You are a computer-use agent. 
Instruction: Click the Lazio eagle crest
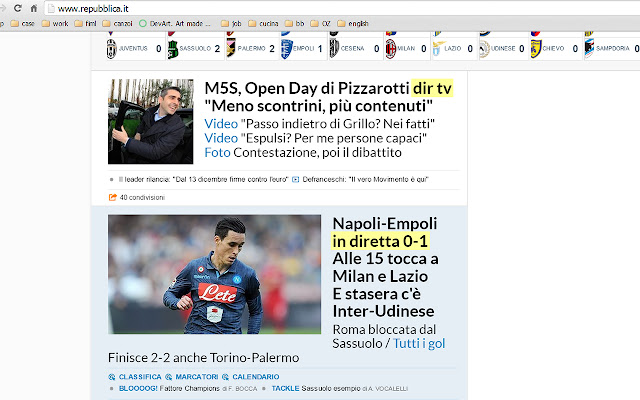(438, 48)
